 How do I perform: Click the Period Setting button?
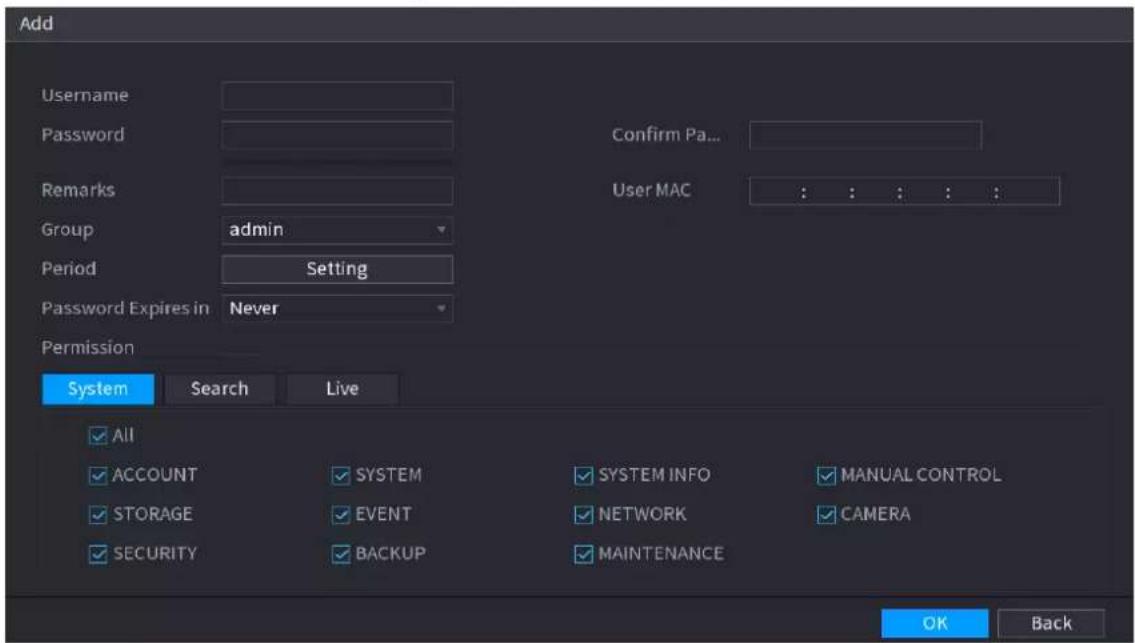pos(337,269)
